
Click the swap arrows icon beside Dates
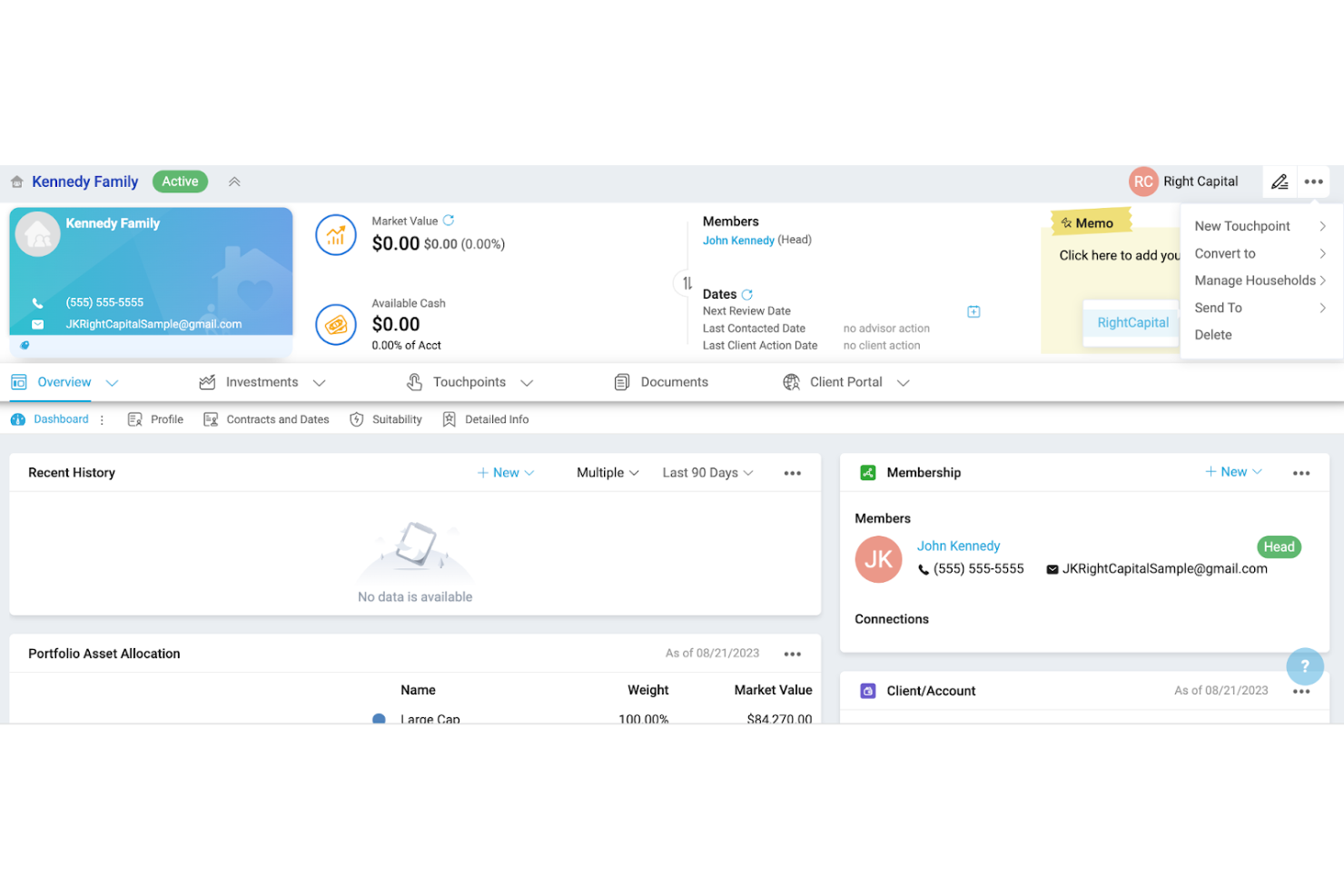pos(687,283)
